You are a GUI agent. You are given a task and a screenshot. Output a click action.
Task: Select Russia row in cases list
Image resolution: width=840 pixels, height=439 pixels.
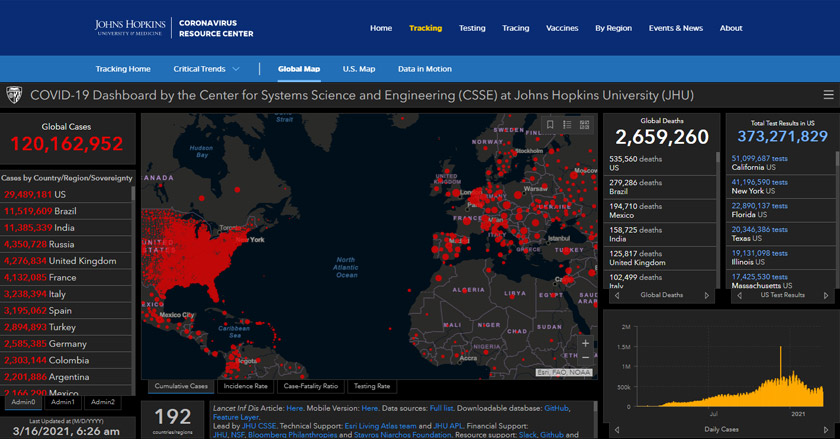(65, 244)
